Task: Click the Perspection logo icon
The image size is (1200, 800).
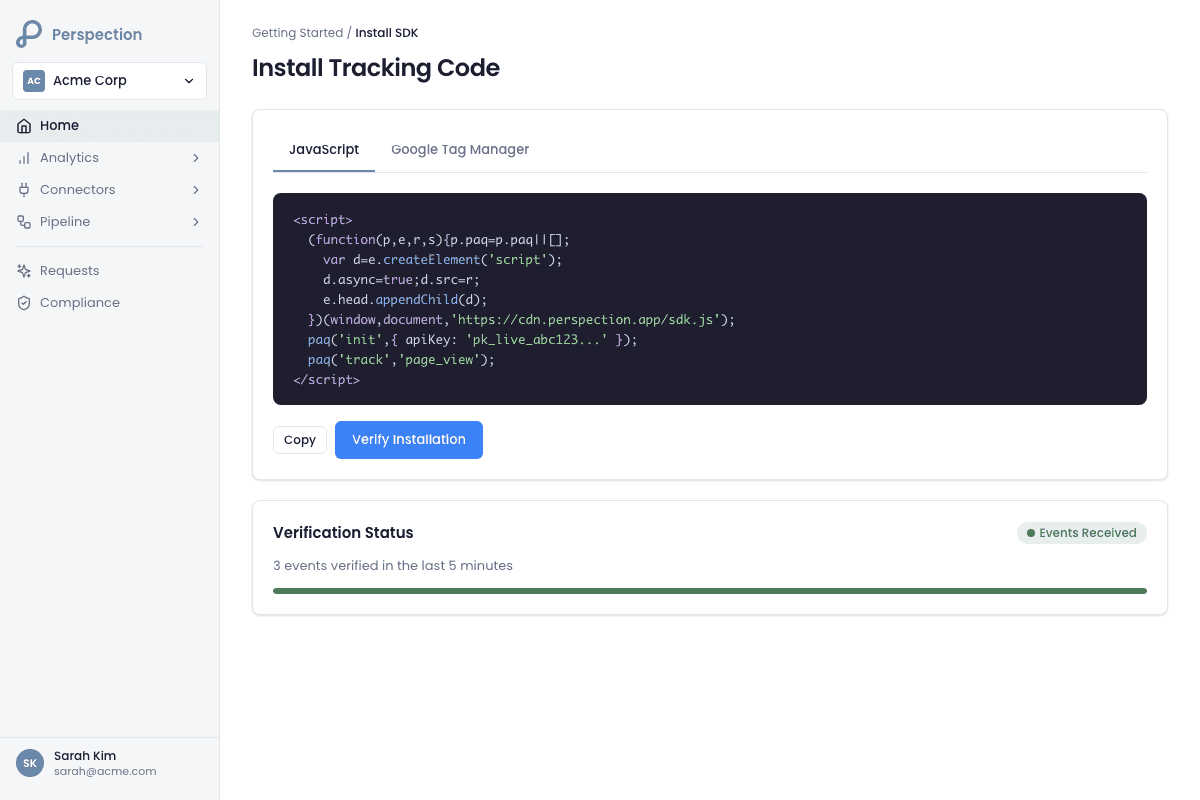Action: pyautogui.click(x=29, y=34)
